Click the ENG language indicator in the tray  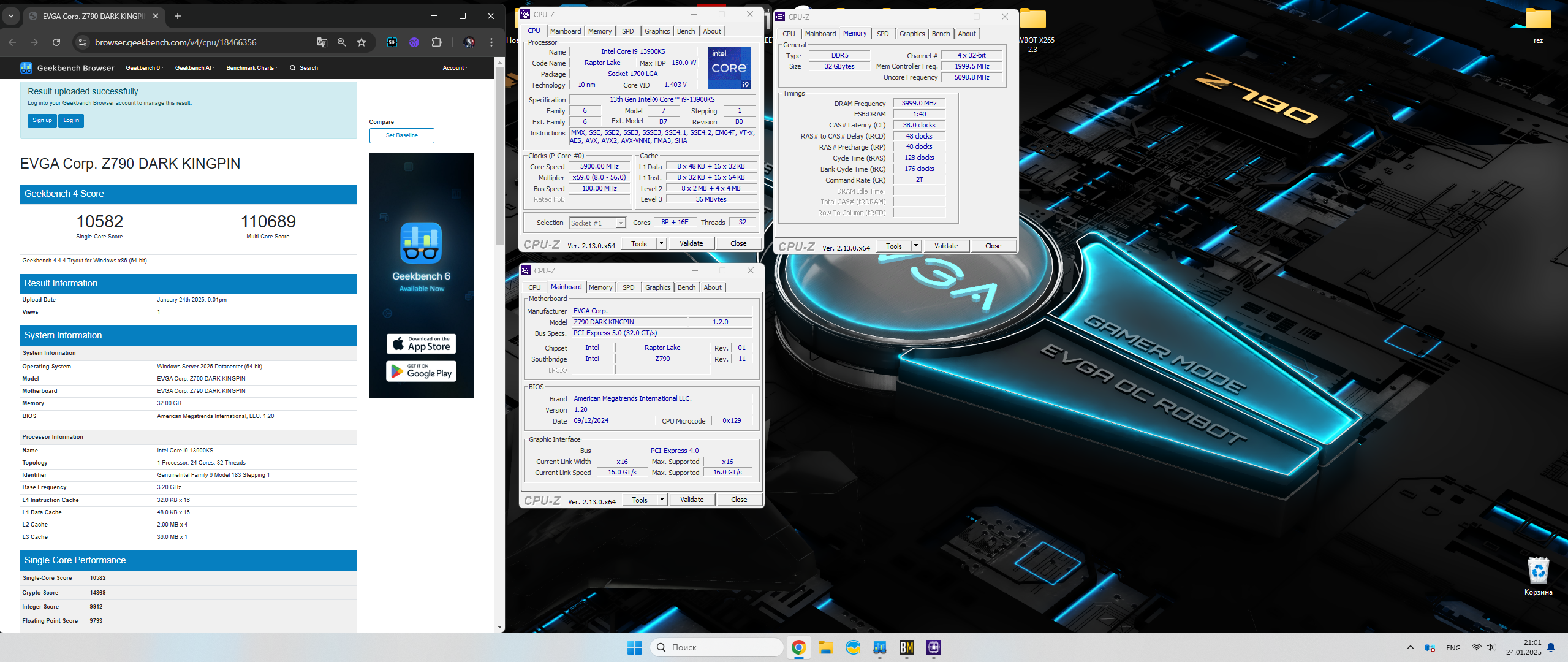(1453, 647)
